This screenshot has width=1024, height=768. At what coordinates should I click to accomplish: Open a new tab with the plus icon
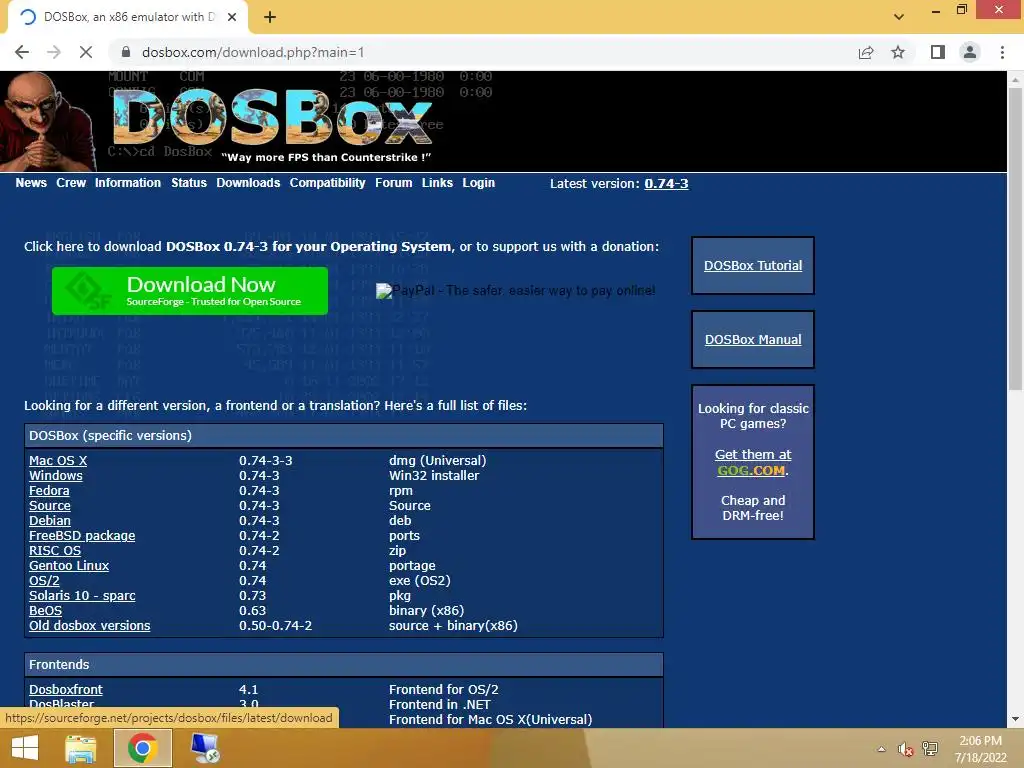click(x=270, y=17)
